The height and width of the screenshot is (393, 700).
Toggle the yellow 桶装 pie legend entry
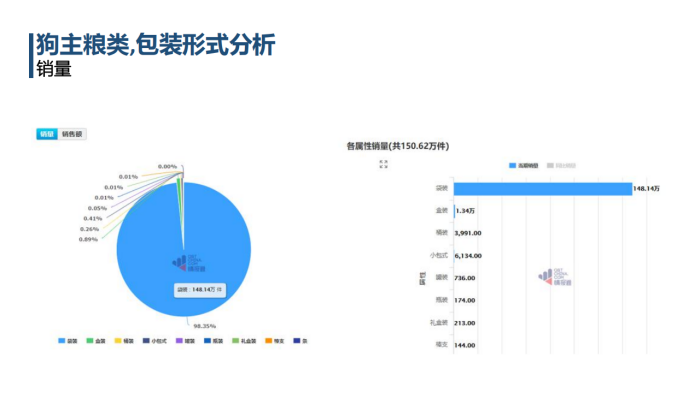pyautogui.click(x=124, y=341)
